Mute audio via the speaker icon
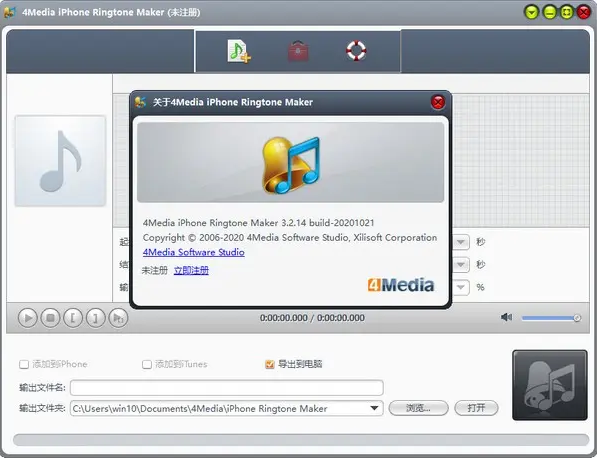Screen dimensions: 597x458 506,317
